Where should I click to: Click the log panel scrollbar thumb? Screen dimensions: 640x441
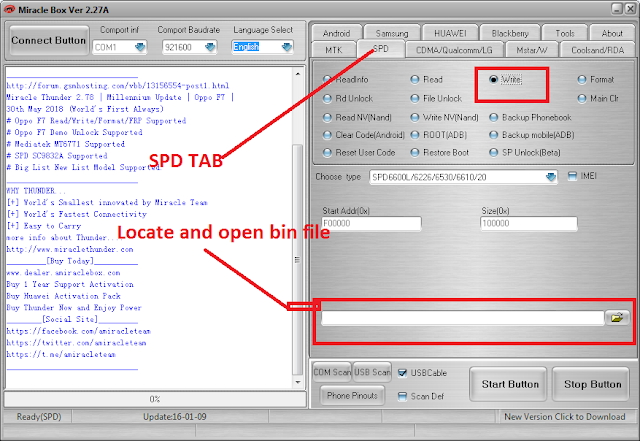298,259
